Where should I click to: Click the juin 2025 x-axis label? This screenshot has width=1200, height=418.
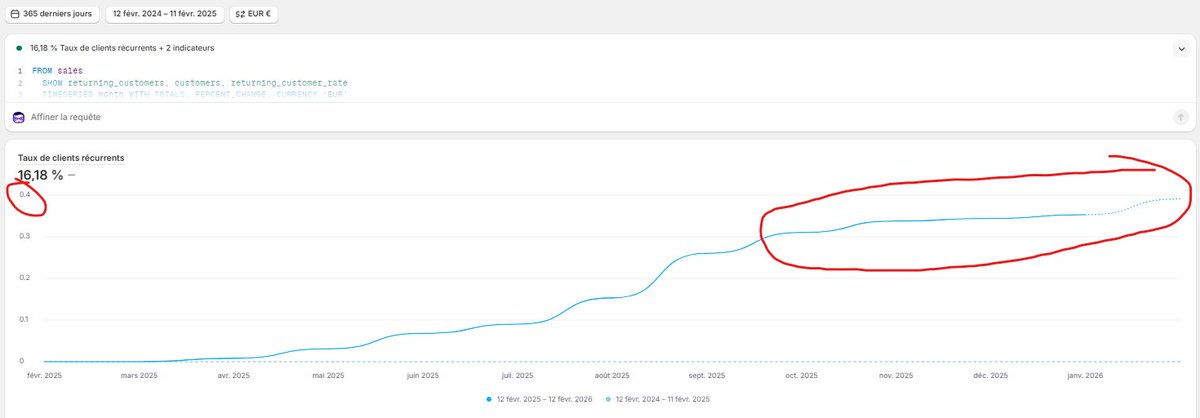click(422, 376)
